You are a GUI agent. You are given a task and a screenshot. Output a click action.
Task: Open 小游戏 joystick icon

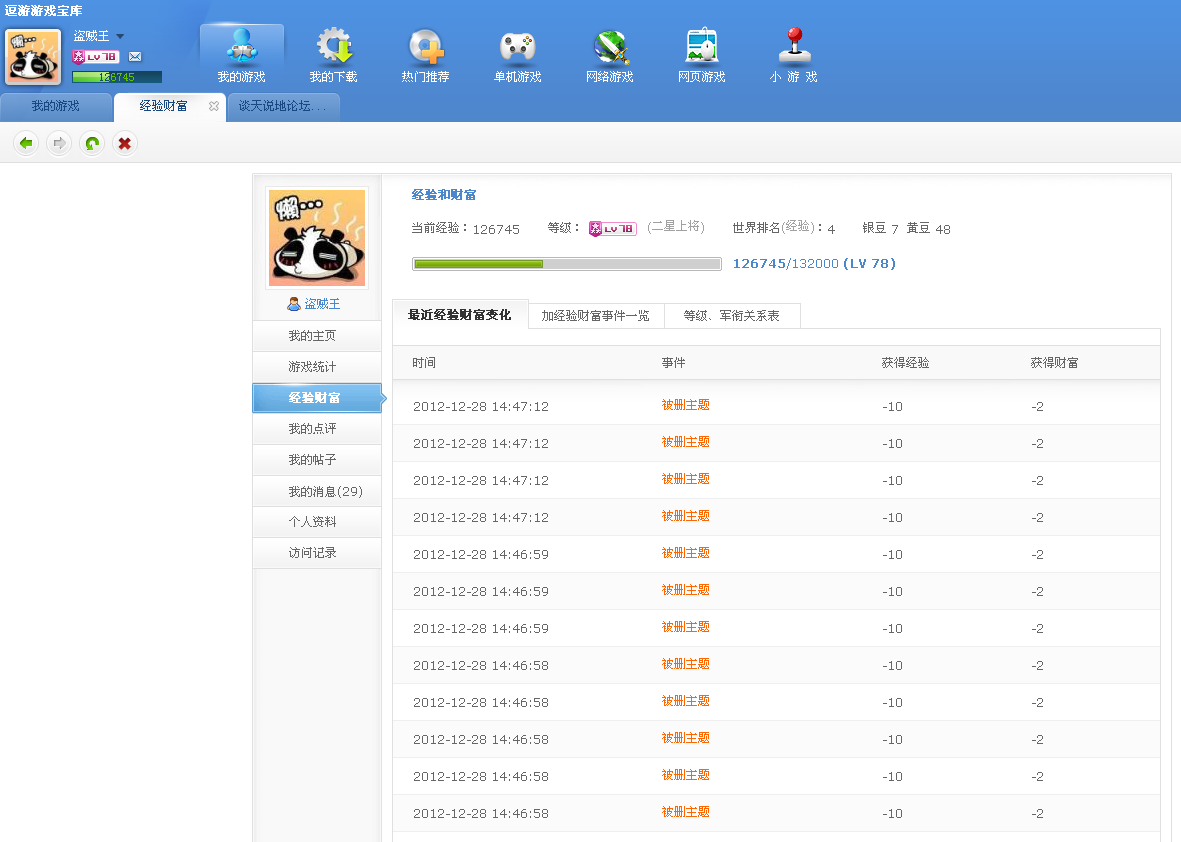point(794,56)
